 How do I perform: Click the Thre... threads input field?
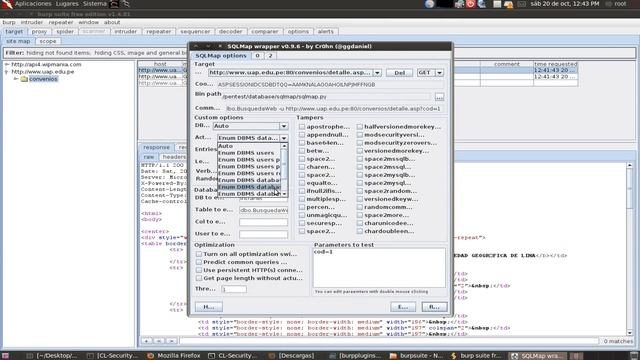pyautogui.click(x=234, y=289)
